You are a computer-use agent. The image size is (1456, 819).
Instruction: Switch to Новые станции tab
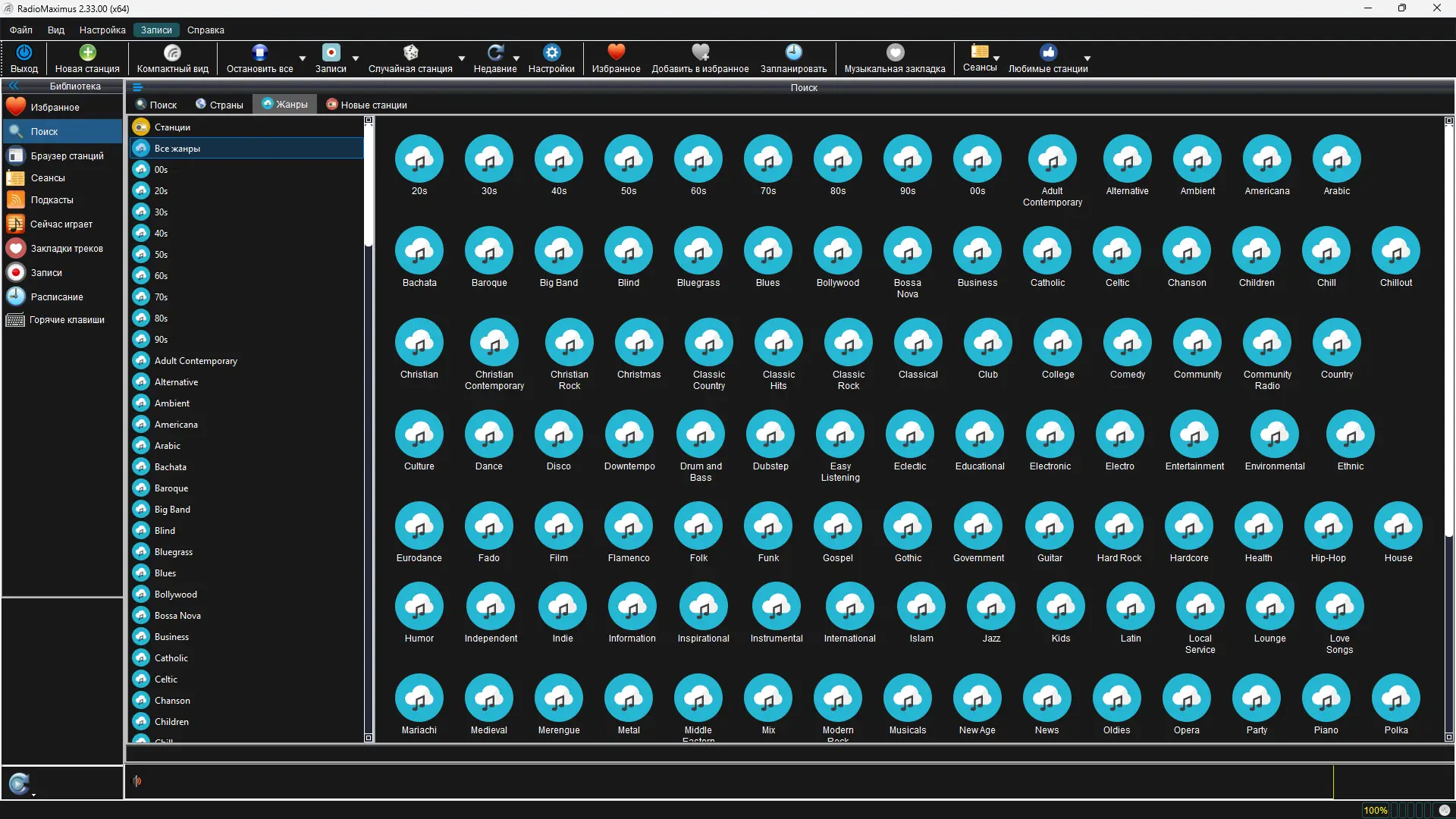coord(366,105)
